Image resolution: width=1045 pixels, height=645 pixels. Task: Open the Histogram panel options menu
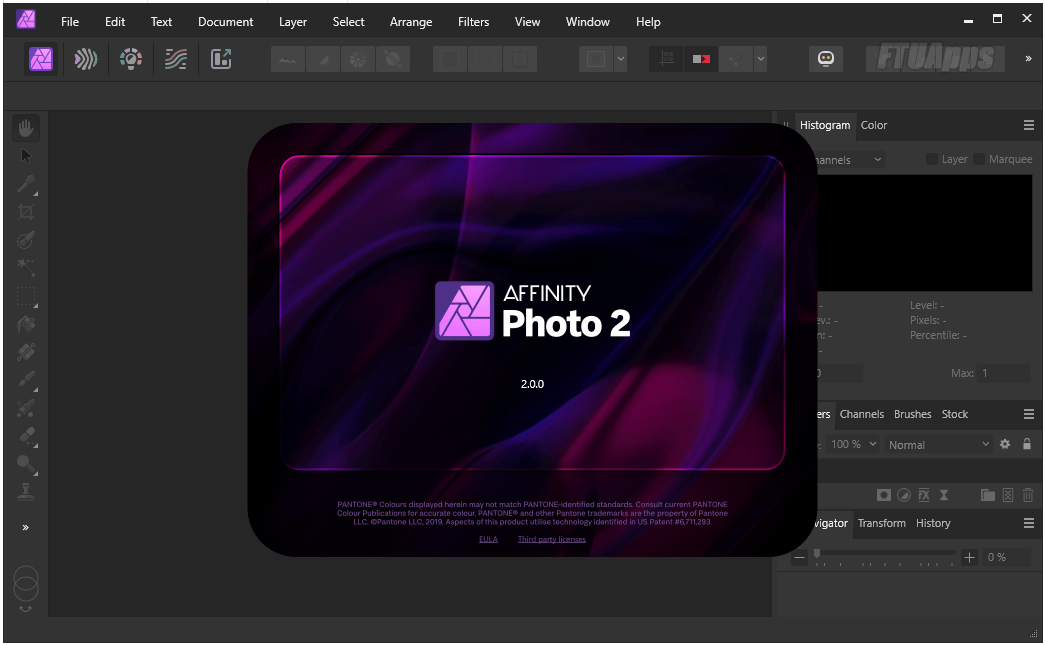tap(1029, 125)
